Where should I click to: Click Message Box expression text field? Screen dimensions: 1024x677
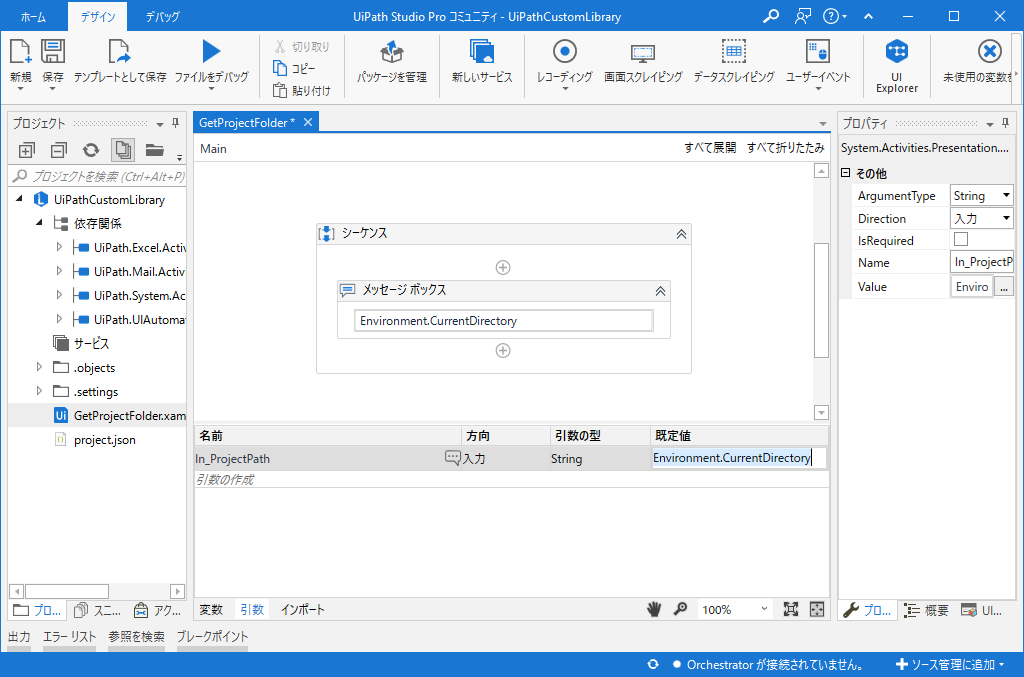[x=504, y=321]
